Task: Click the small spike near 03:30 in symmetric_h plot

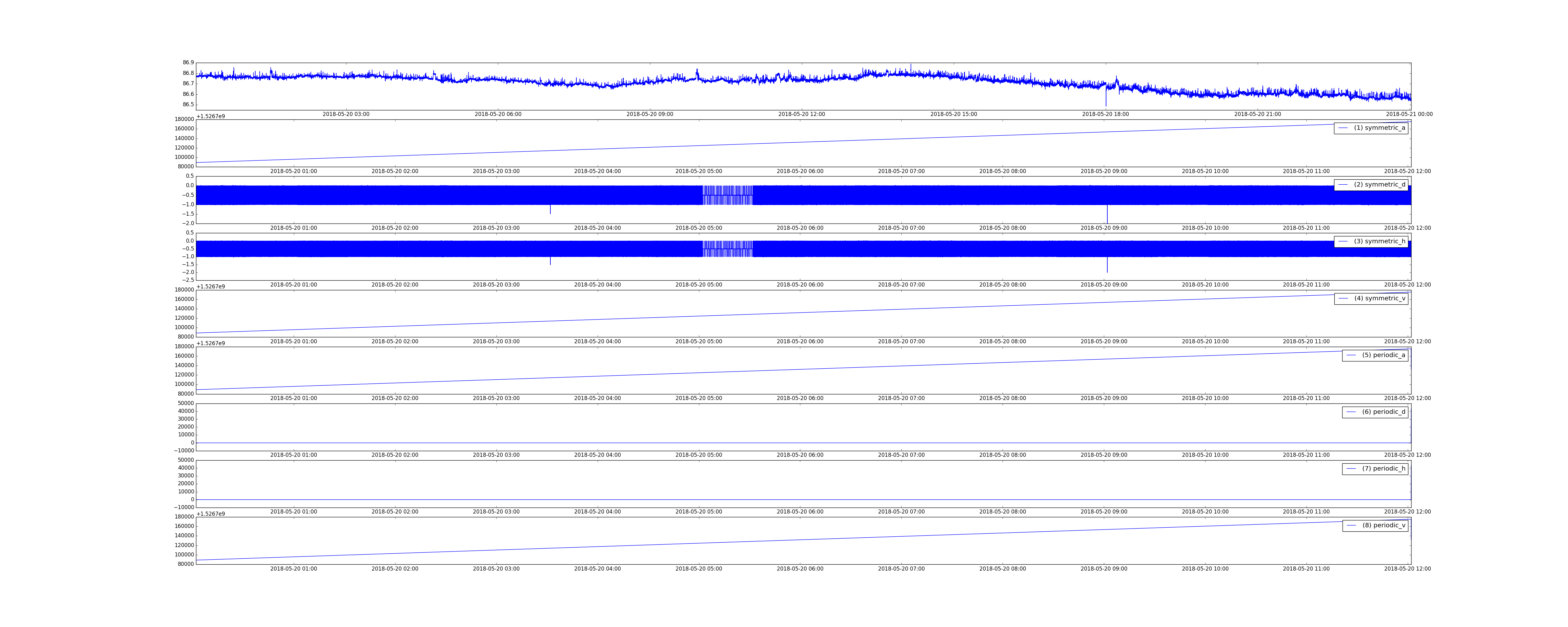Action: click(550, 261)
